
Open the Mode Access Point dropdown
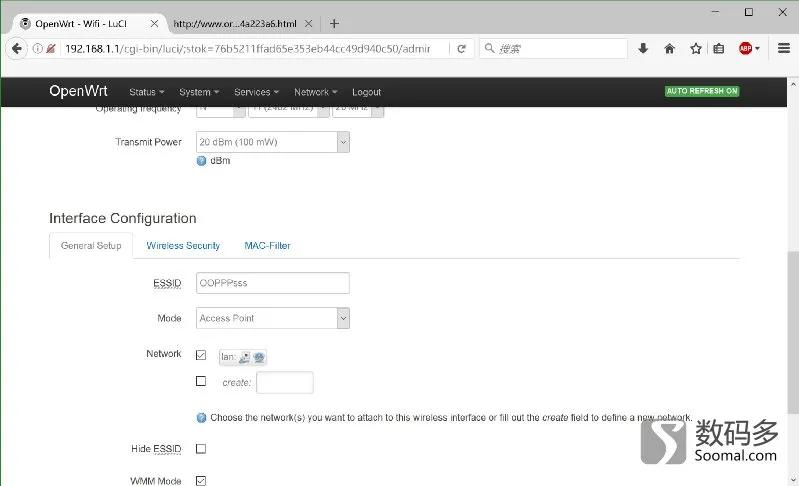[x=273, y=318]
